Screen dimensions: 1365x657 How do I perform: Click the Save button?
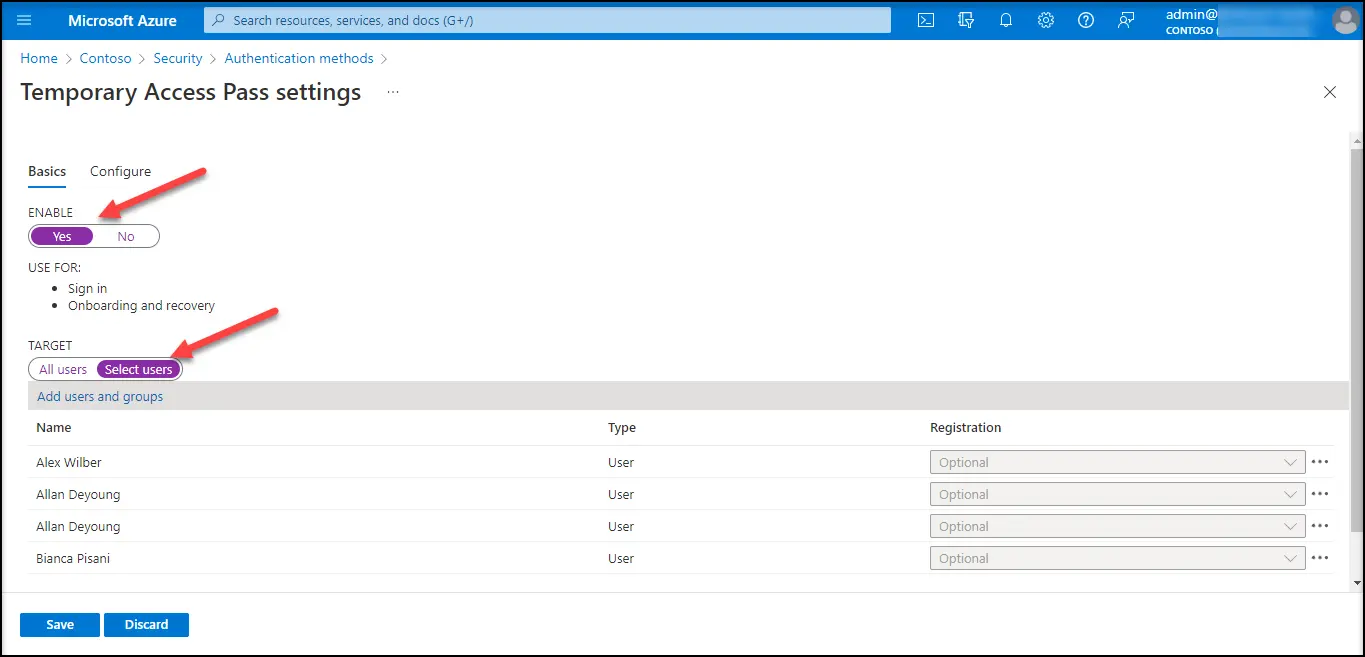60,624
